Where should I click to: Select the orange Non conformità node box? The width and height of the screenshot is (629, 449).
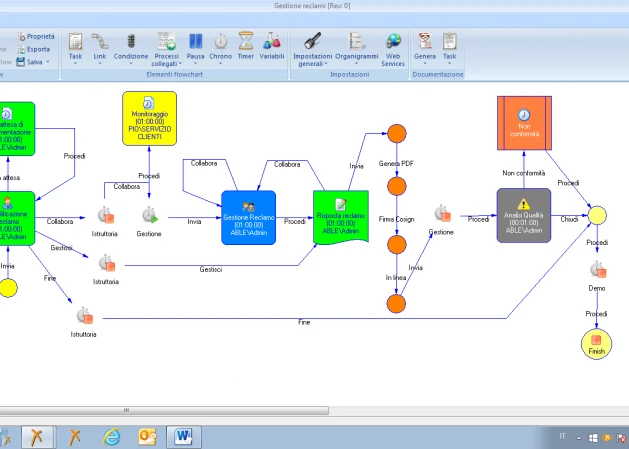(x=524, y=123)
